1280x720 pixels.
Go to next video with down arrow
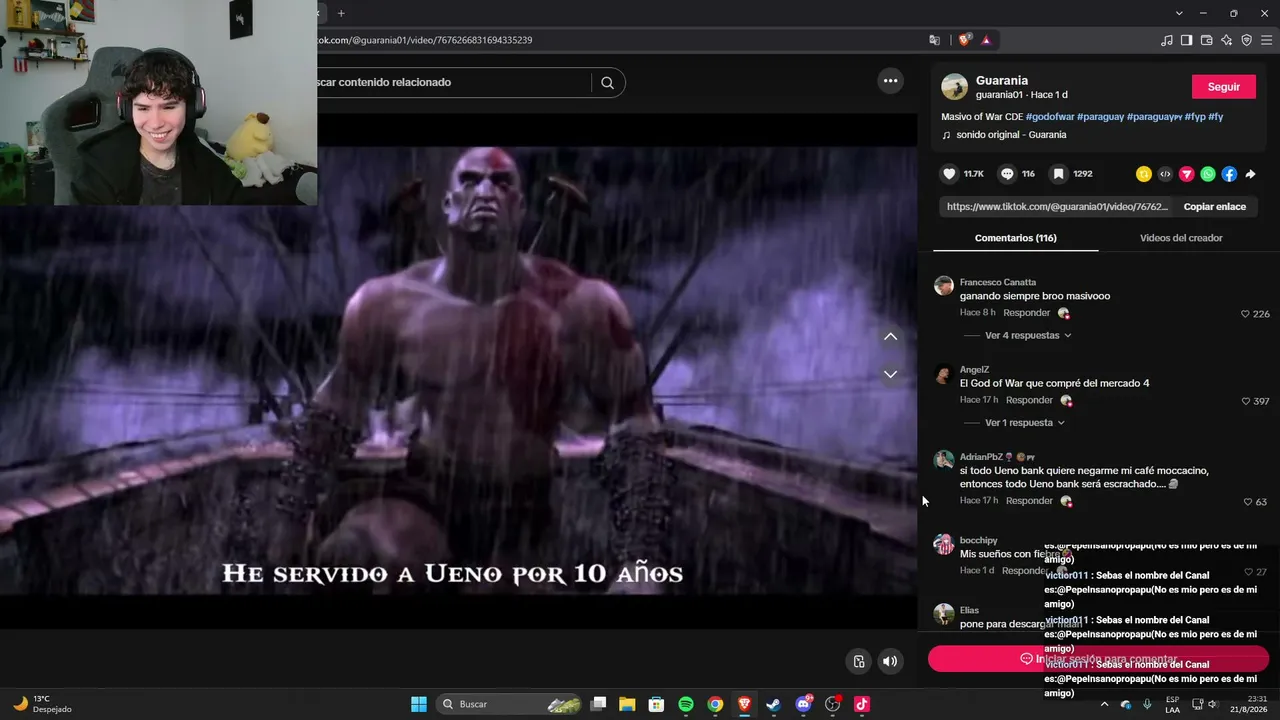pos(890,374)
